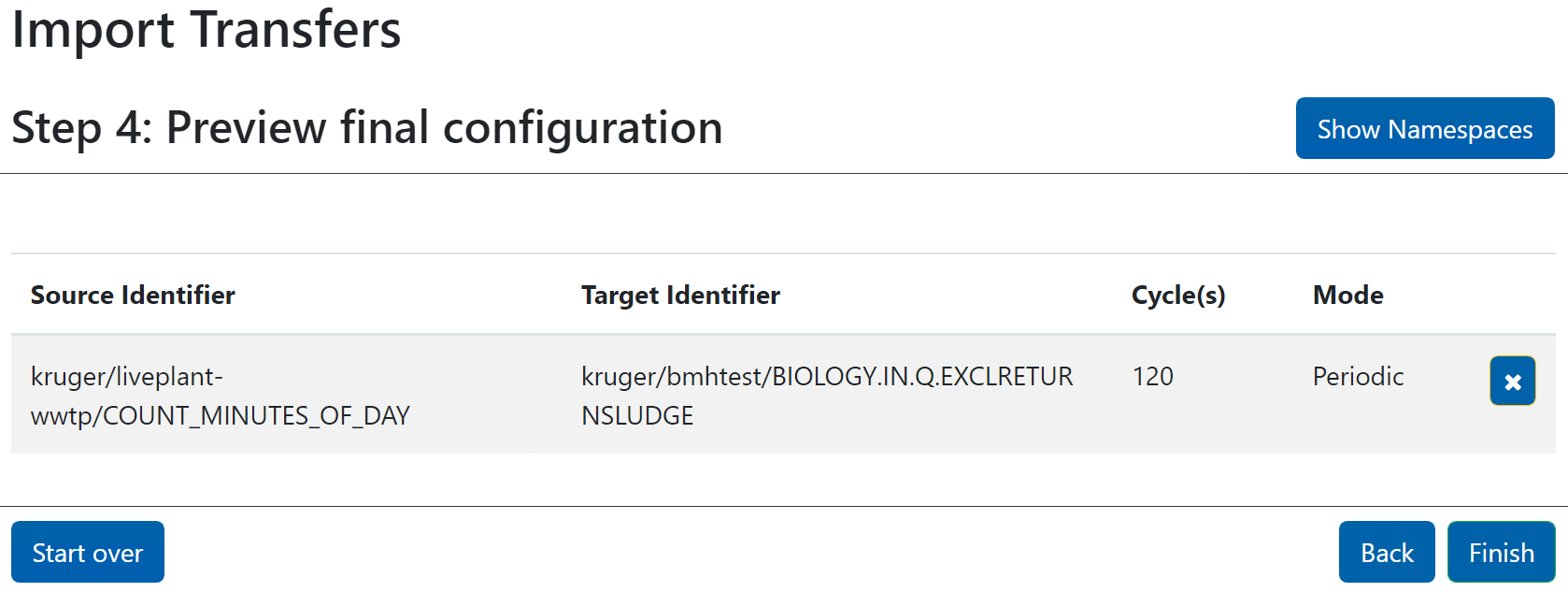
Task: Click the wwtp/COUNT_MINUTES_OF_DAY source text
Action: tap(221, 415)
